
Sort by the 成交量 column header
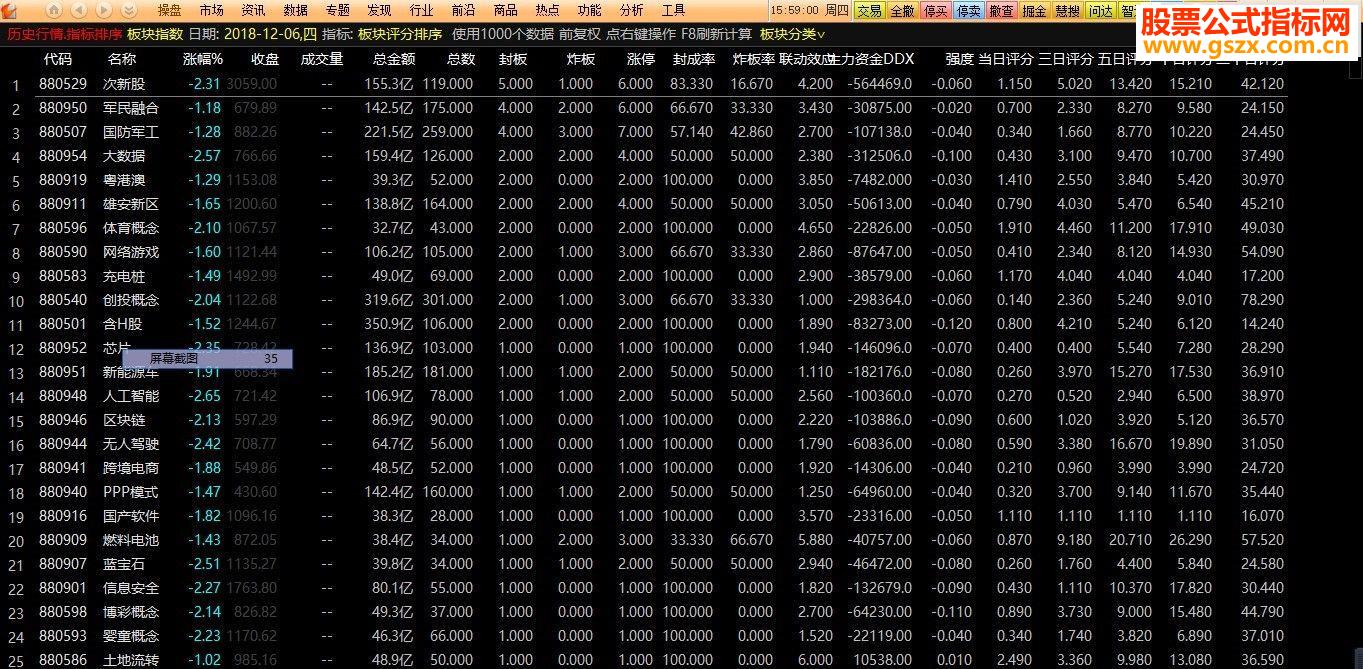(322, 59)
